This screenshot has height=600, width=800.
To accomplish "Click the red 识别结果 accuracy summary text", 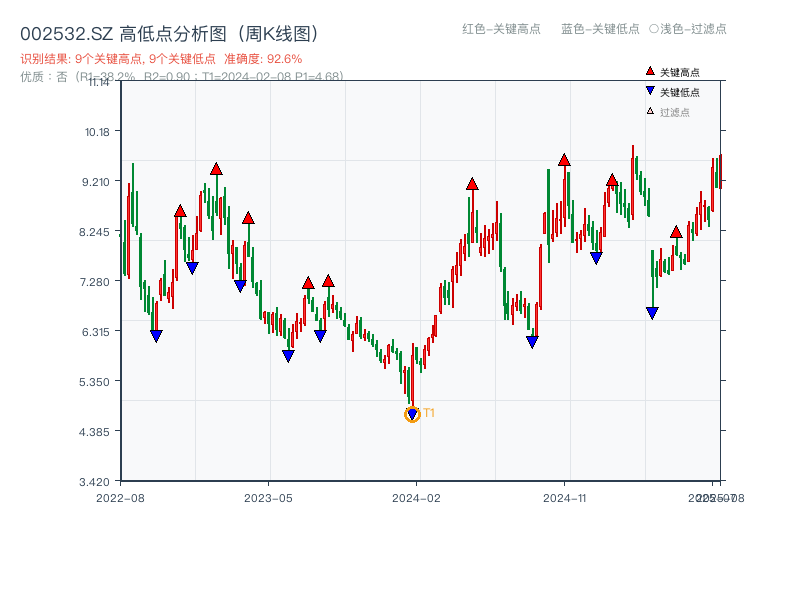I will pos(161,59).
